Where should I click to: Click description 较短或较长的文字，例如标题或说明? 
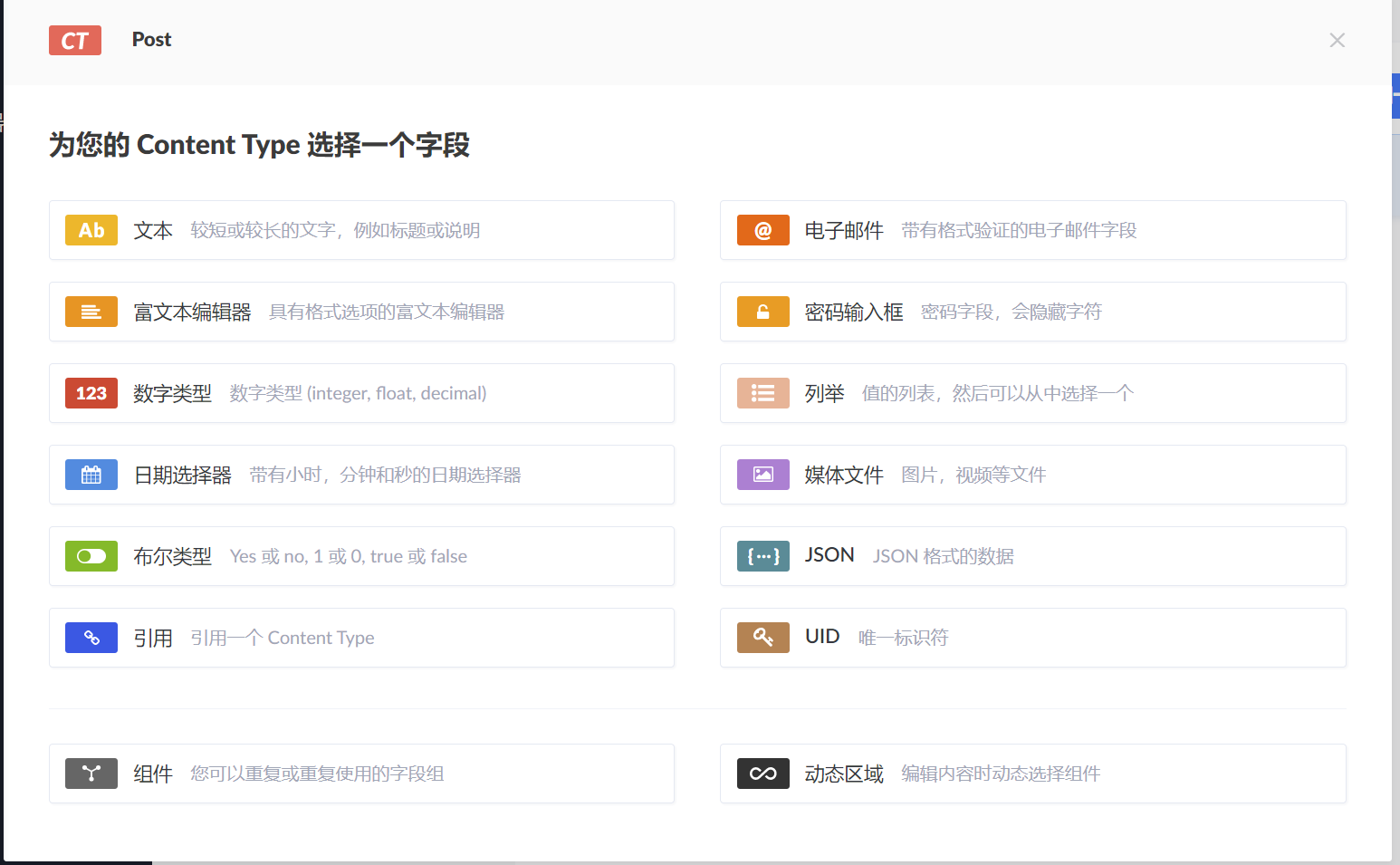pyautogui.click(x=335, y=230)
